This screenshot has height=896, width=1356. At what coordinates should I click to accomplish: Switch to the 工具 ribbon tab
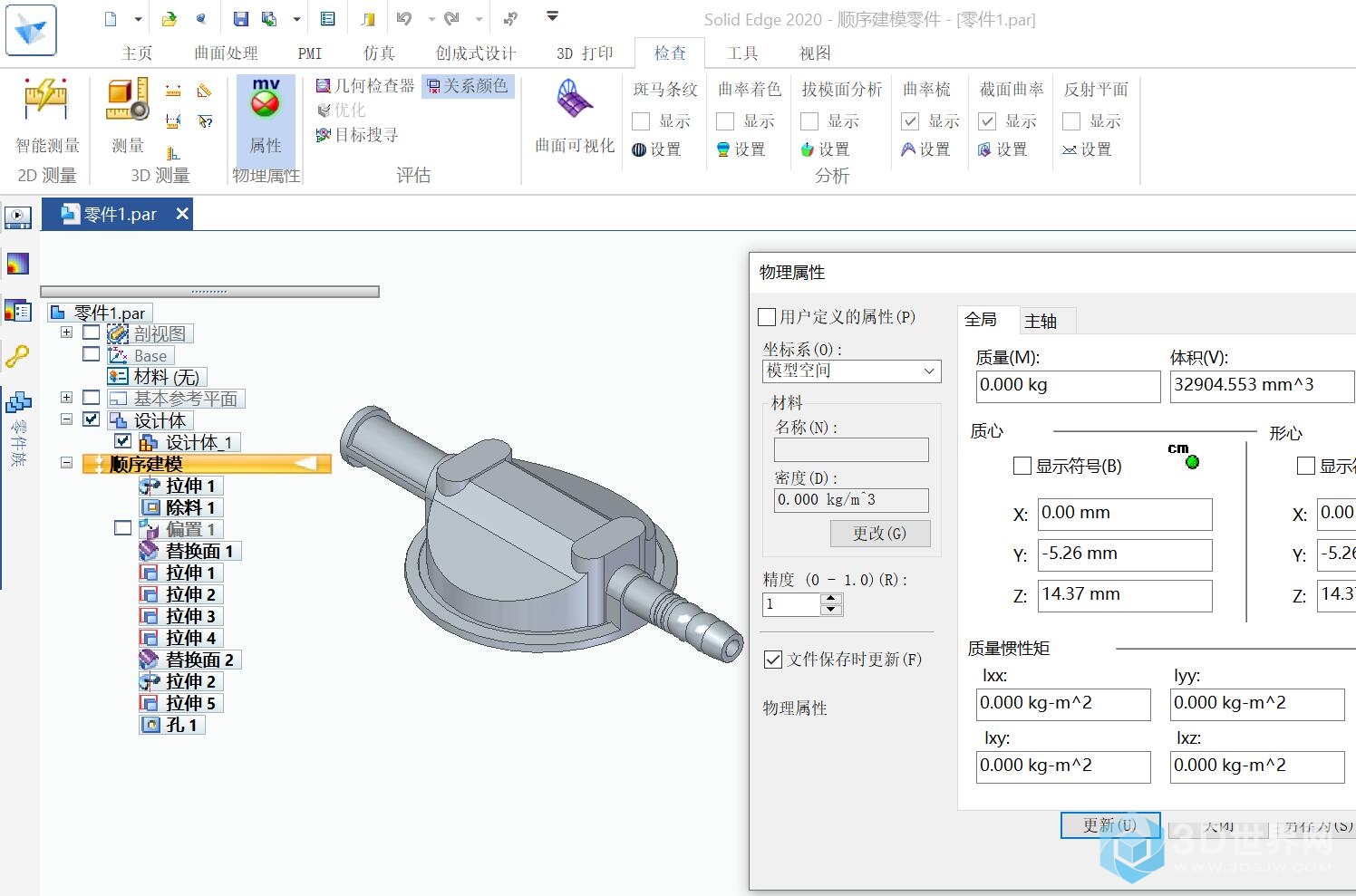742,53
